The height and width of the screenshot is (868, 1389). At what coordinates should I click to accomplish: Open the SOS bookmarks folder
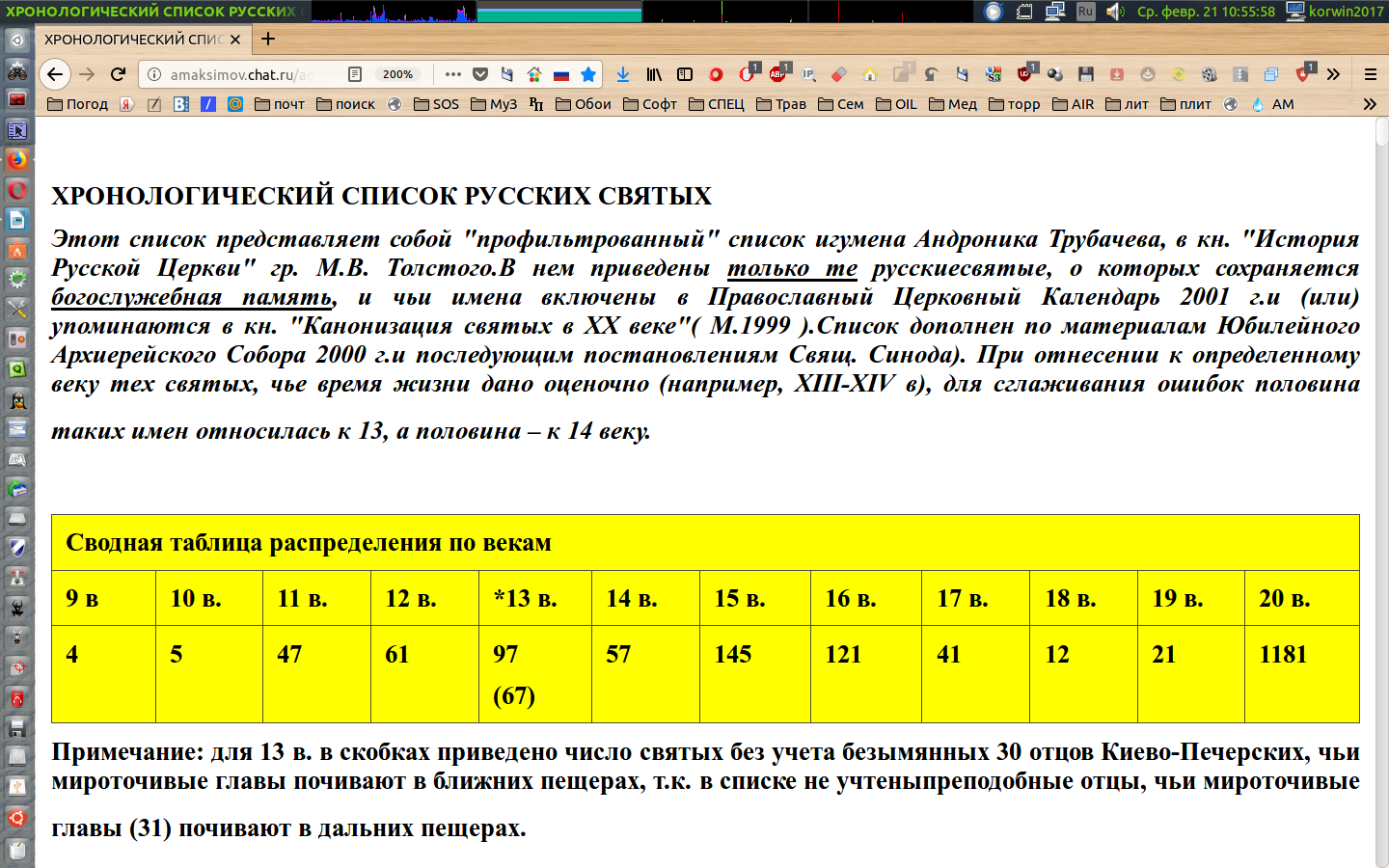click(x=436, y=104)
